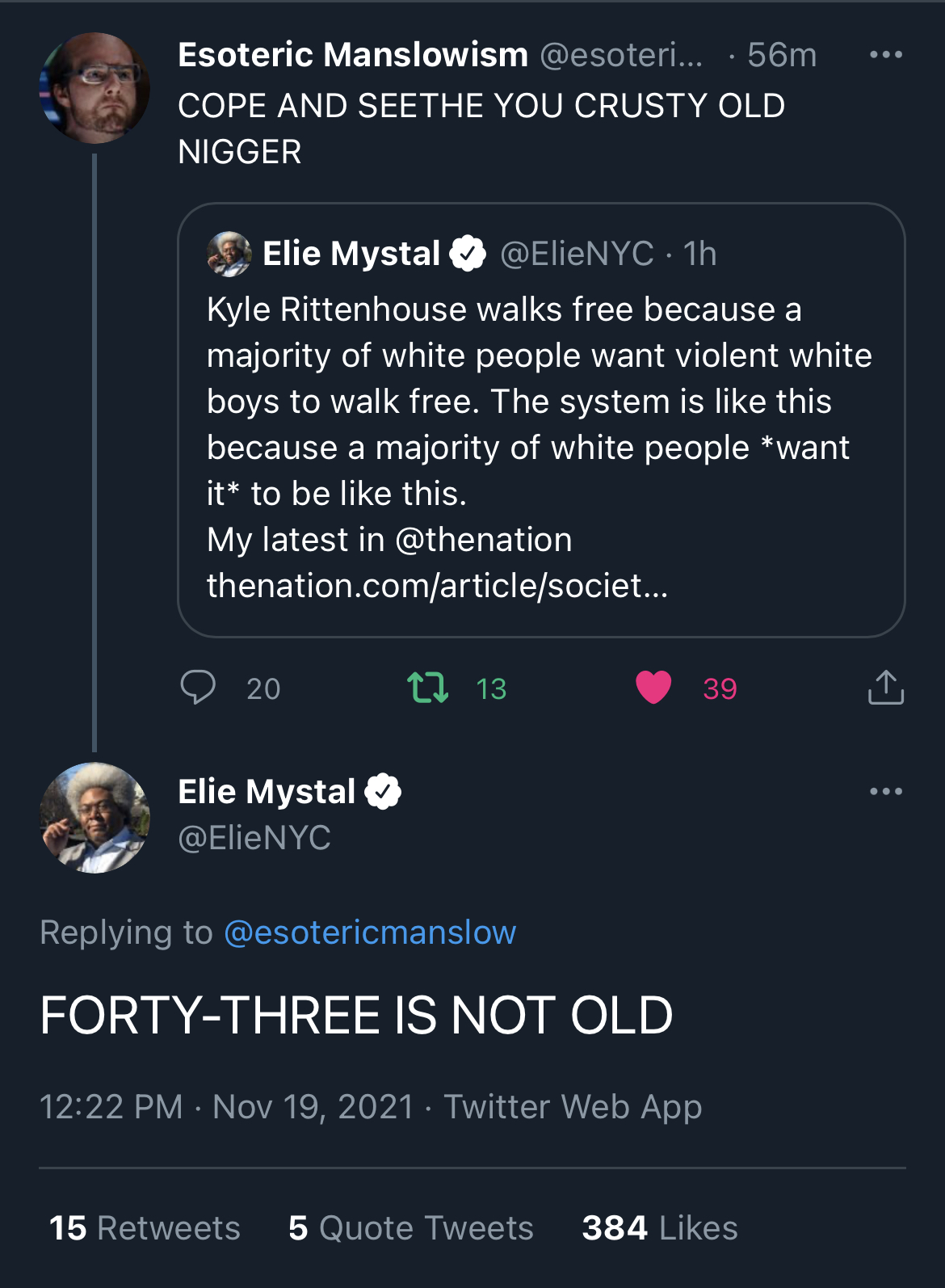Image resolution: width=945 pixels, height=1288 pixels.
Task: Open the more options menu on Elie Mystal's reply
Action: (885, 792)
